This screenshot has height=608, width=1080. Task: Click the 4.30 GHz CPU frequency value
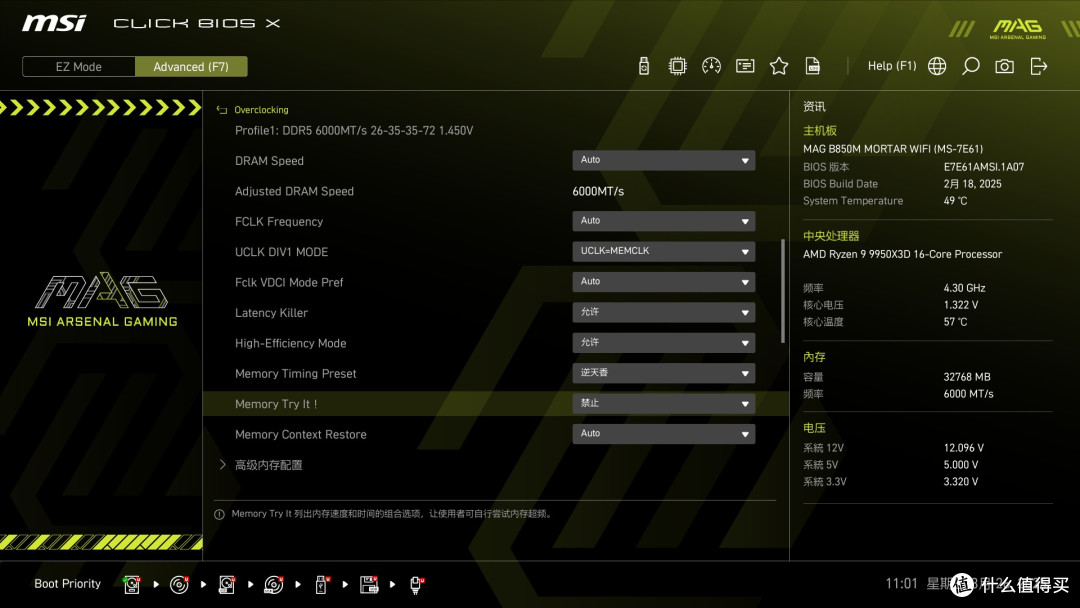[x=964, y=288]
